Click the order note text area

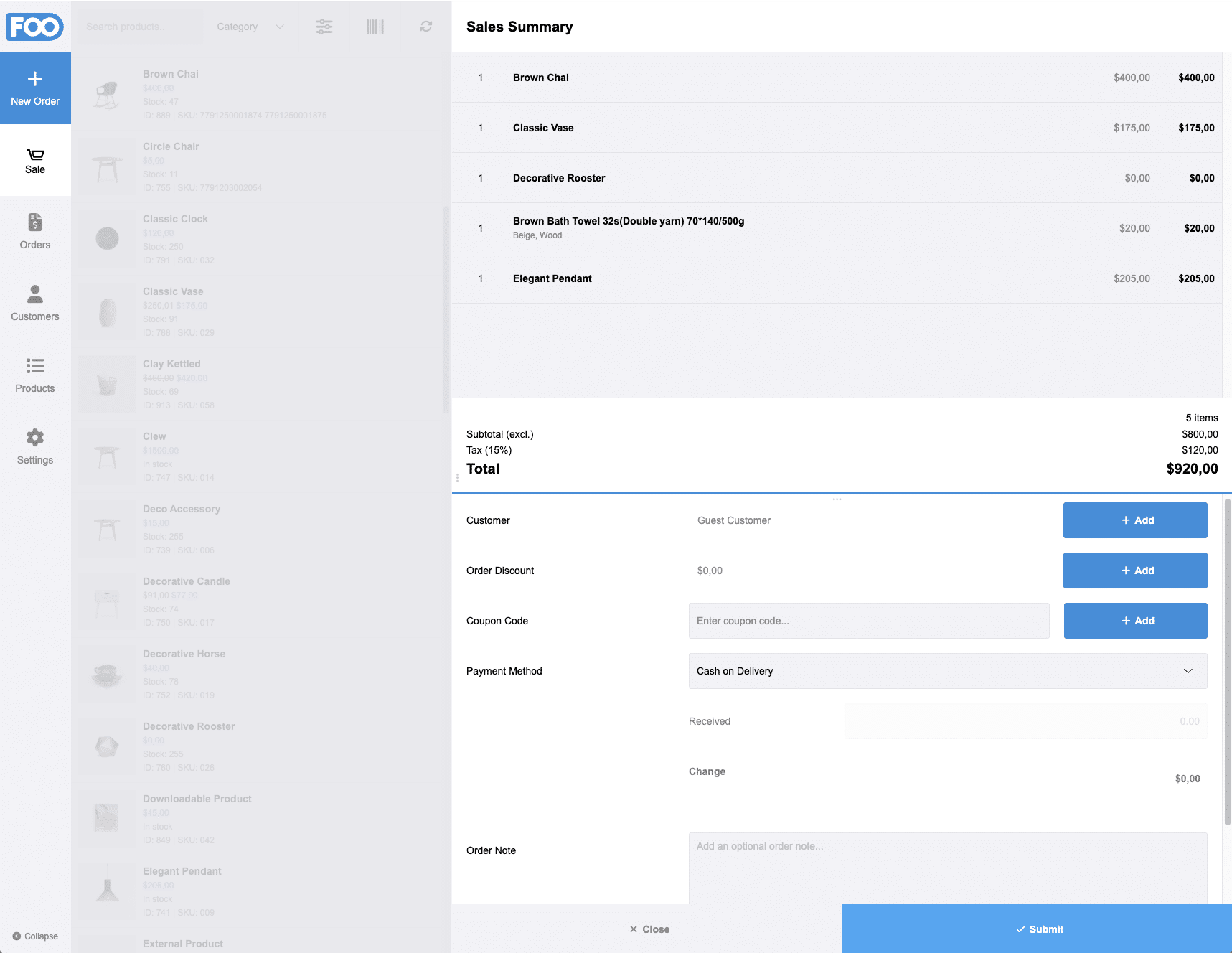click(x=947, y=868)
